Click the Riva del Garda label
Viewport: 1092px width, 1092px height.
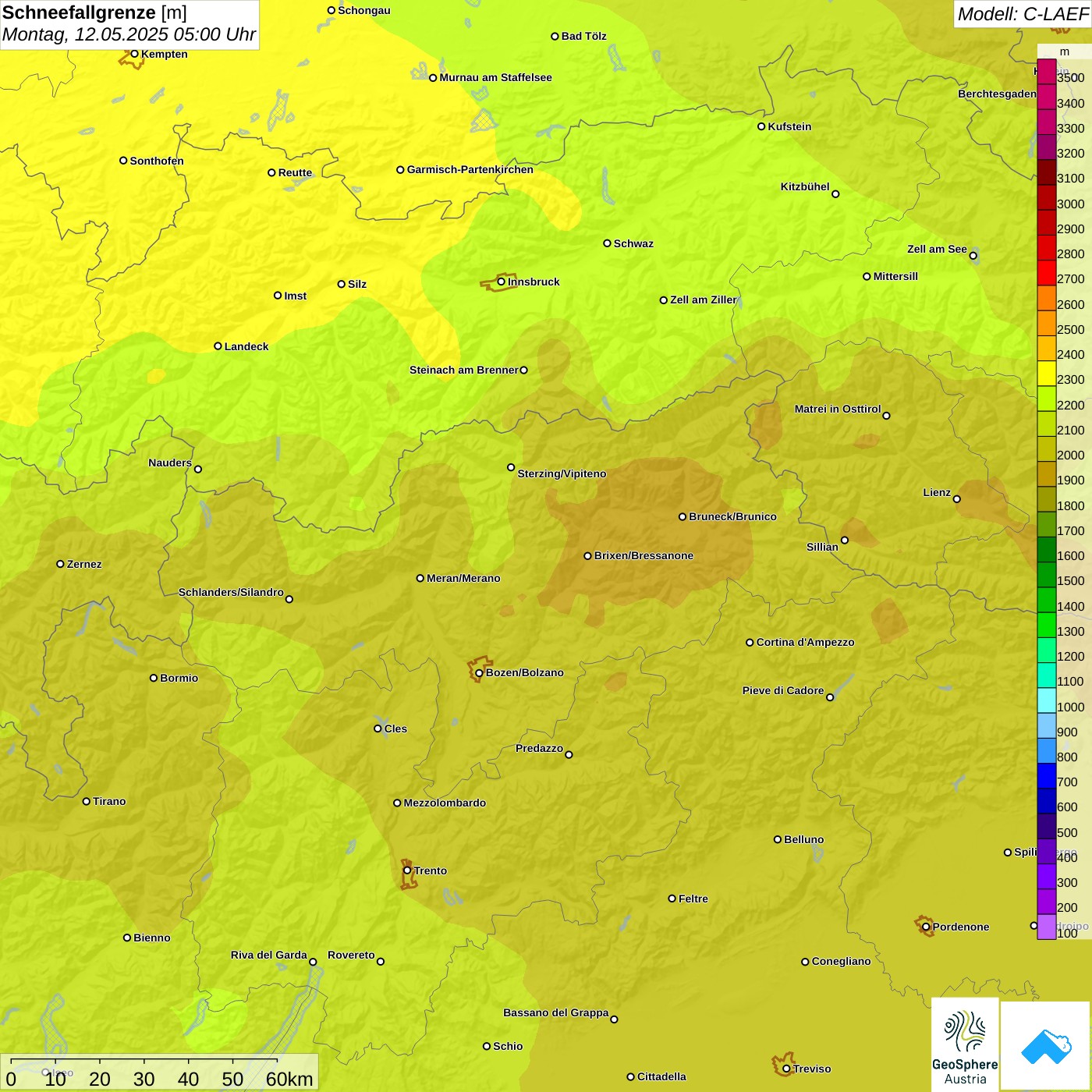click(269, 955)
